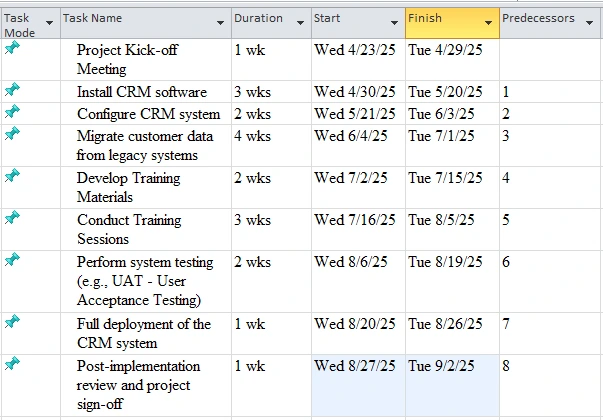
Task: Open the Start column filter dropdown
Action: [393, 21]
